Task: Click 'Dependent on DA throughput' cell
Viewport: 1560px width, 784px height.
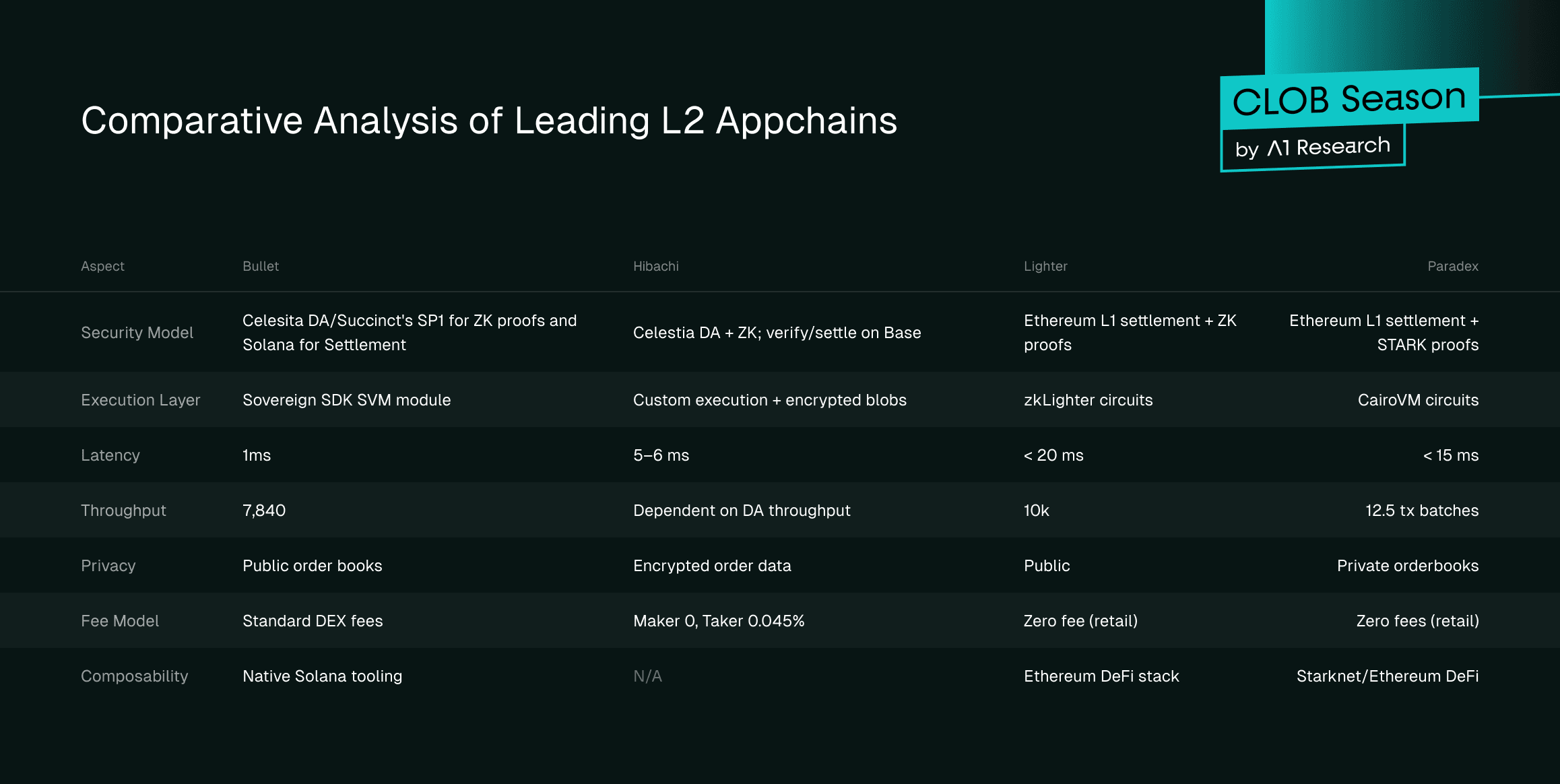Action: (742, 511)
